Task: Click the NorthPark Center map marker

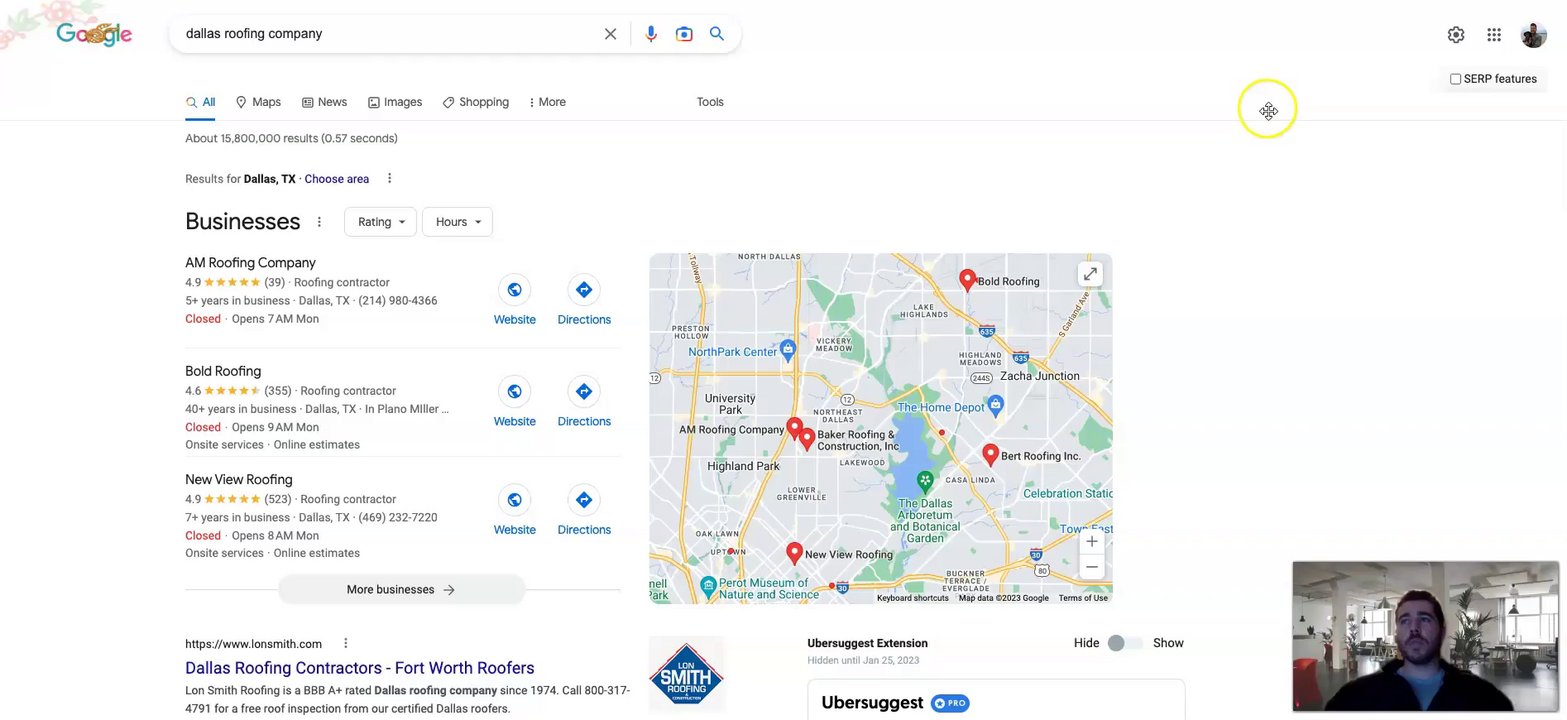Action: tap(788, 348)
